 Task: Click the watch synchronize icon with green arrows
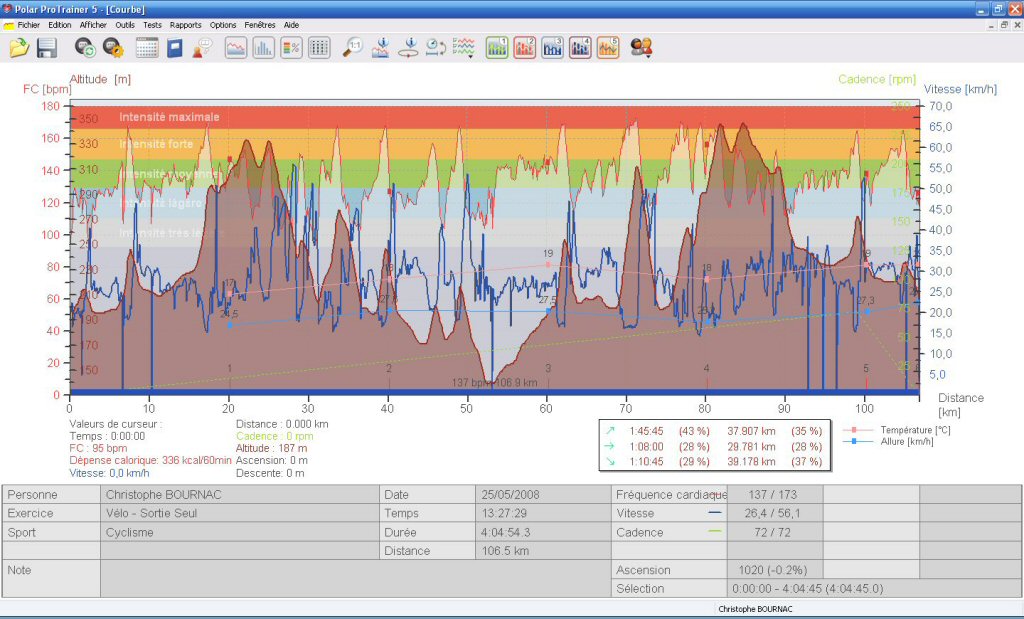click(x=85, y=48)
